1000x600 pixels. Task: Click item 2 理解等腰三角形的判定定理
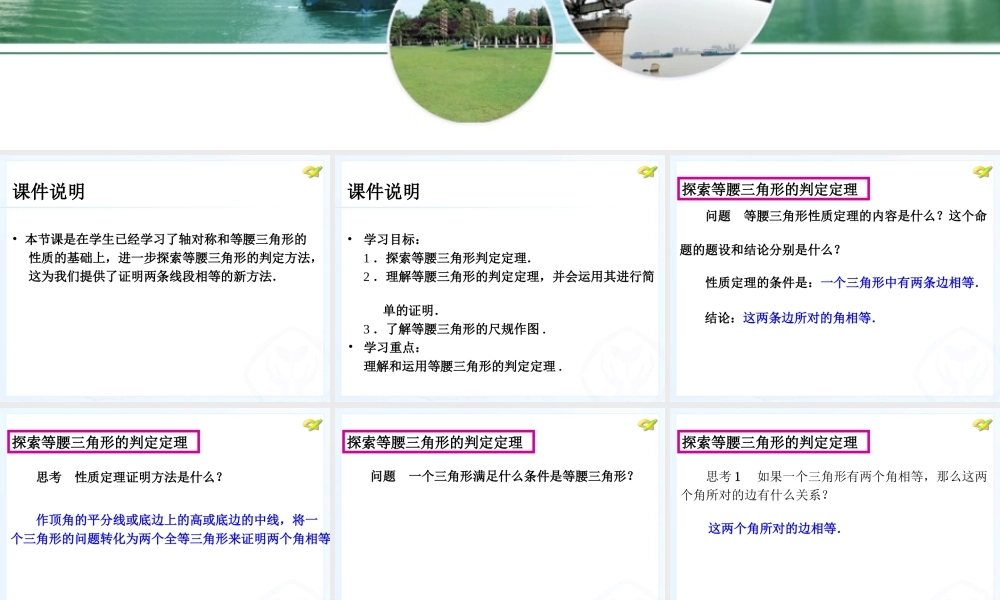coord(508,277)
